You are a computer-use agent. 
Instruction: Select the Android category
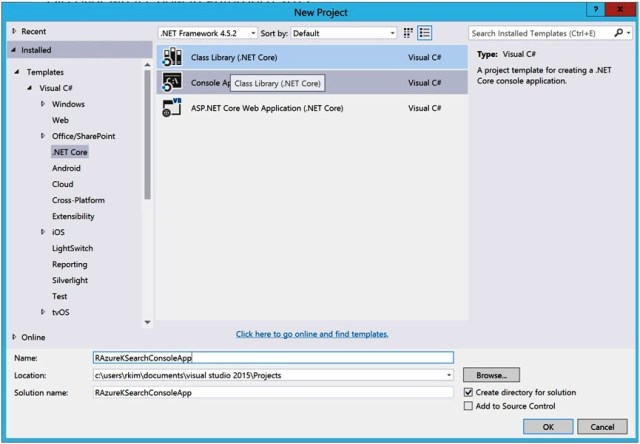coord(66,168)
